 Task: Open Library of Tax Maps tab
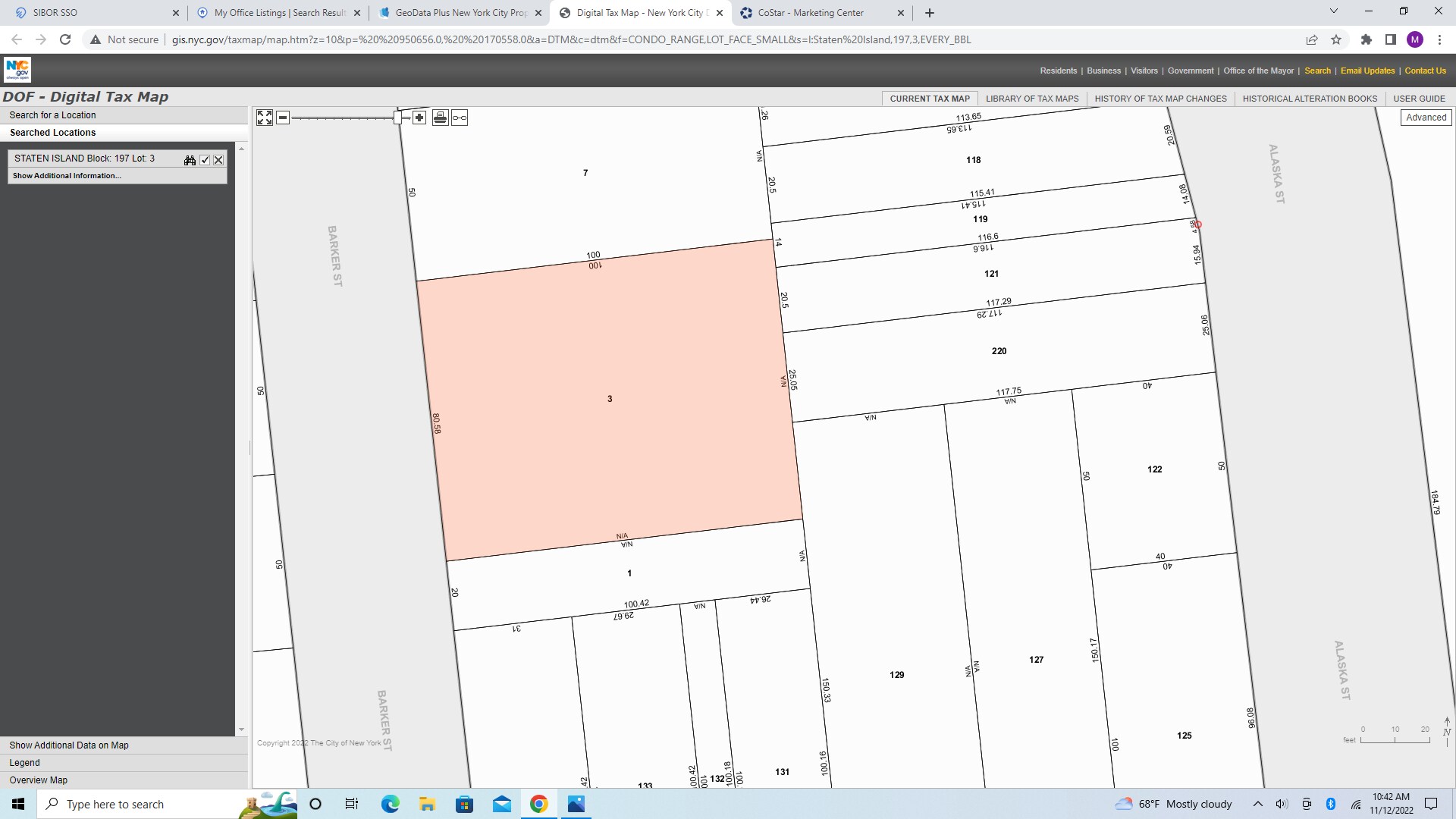tap(1031, 99)
